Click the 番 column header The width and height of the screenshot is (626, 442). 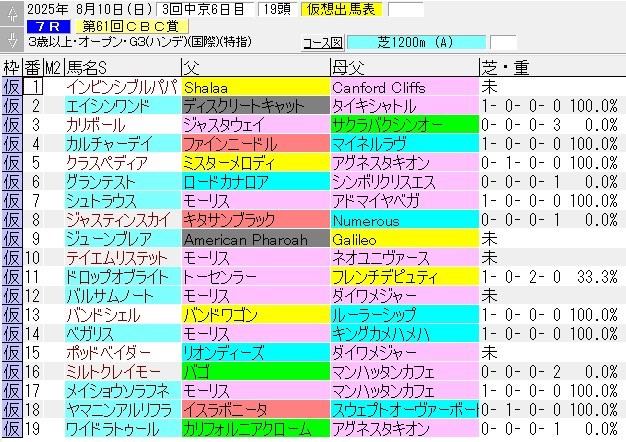click(x=32, y=67)
